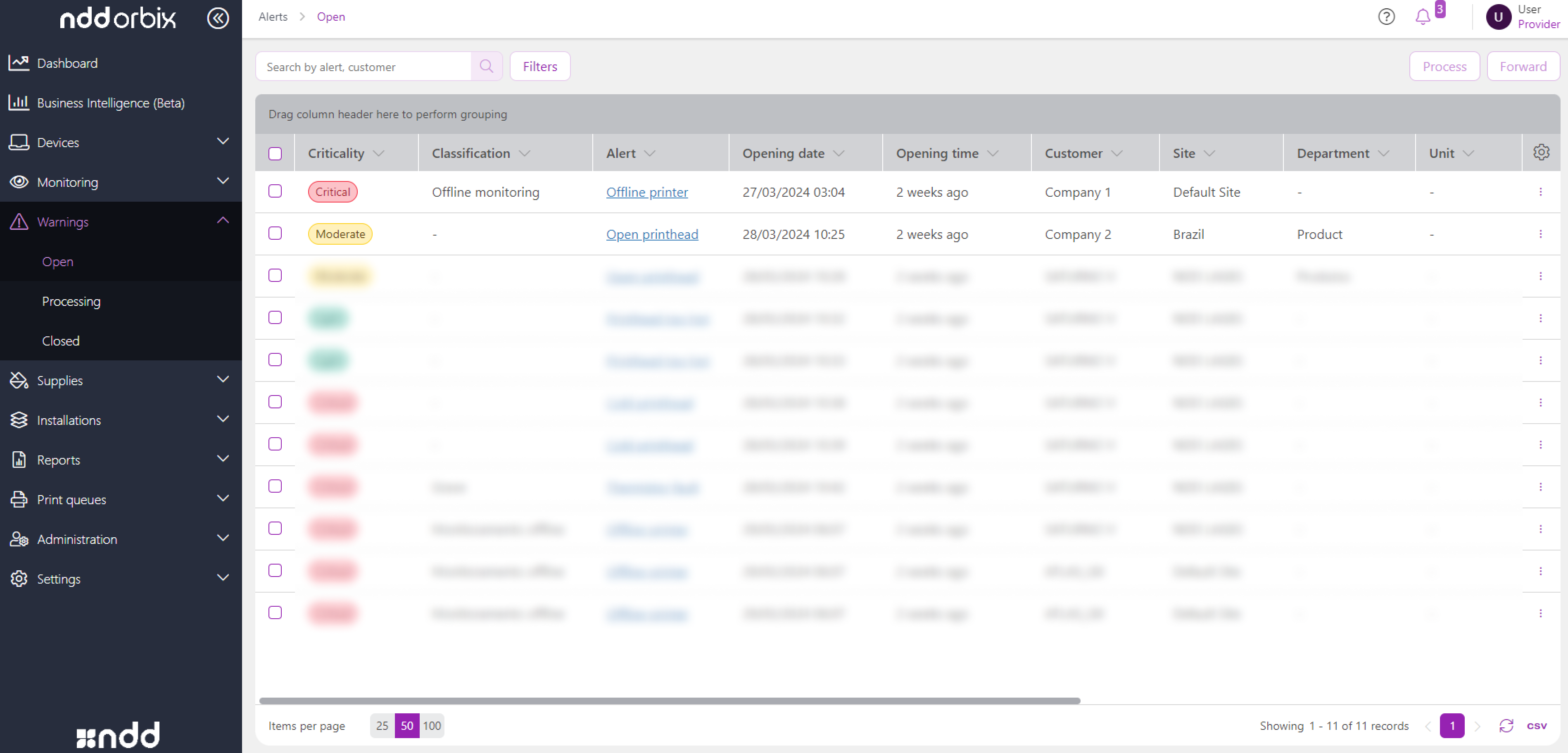Screen dimensions: 1568x753
Task: Go to Processing alerts
Action: coord(71,301)
